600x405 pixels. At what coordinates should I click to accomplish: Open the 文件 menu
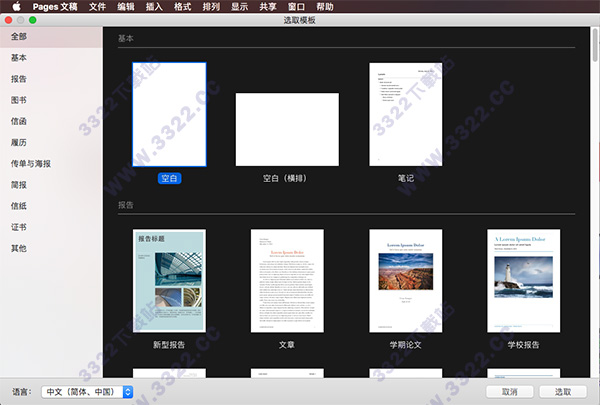tap(97, 7)
